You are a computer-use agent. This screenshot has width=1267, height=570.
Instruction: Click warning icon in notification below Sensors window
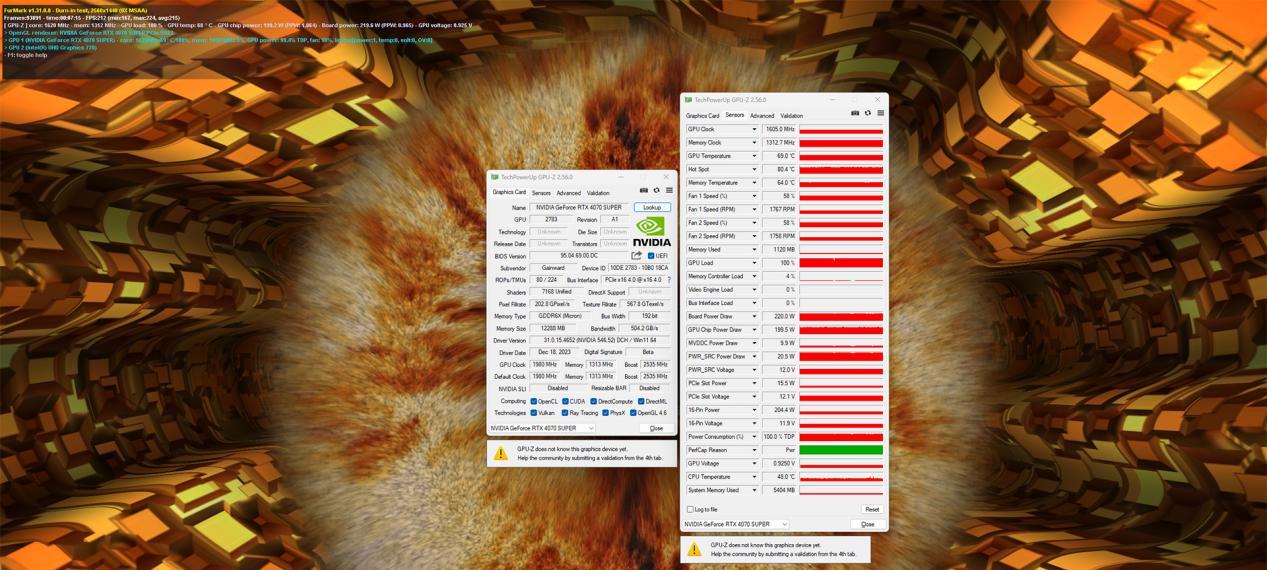[x=695, y=549]
